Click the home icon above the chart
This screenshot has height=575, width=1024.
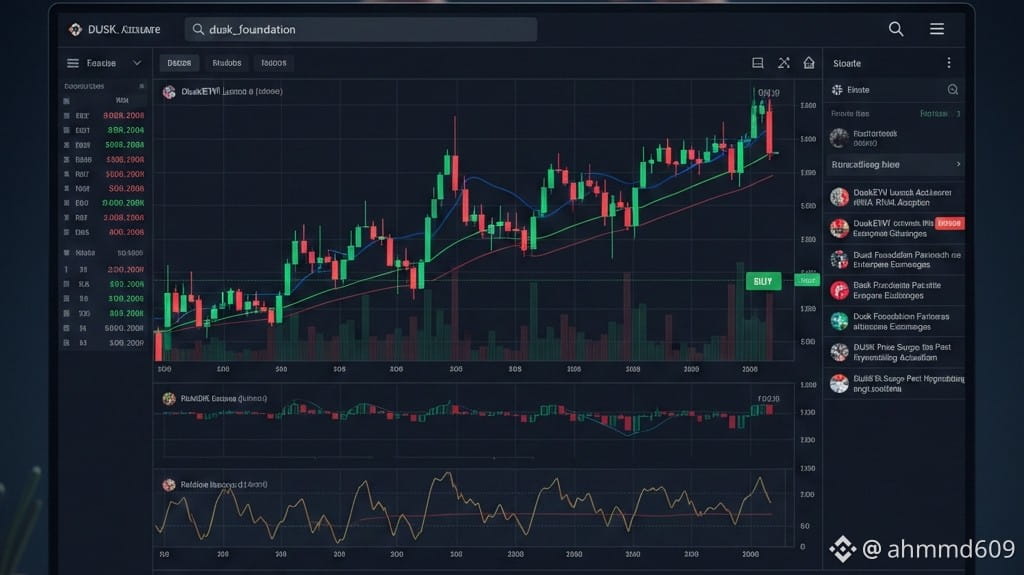pyautogui.click(x=809, y=63)
